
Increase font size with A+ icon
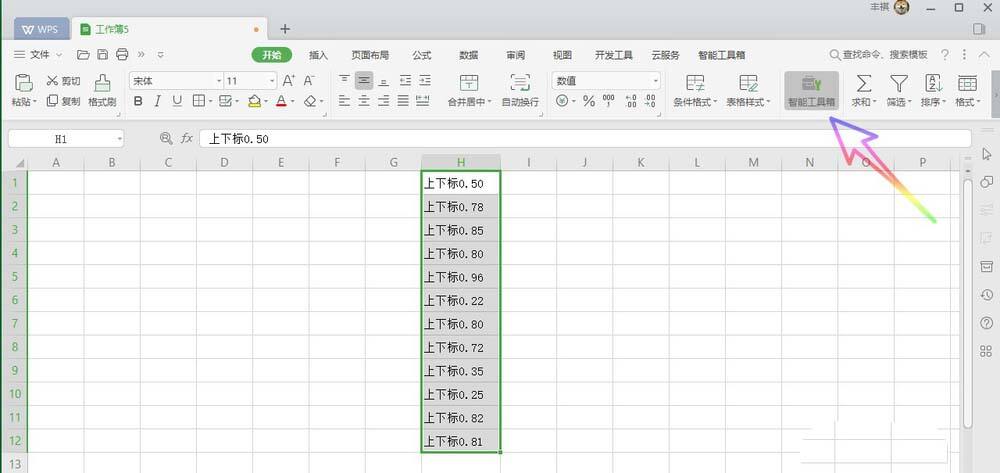(x=289, y=80)
